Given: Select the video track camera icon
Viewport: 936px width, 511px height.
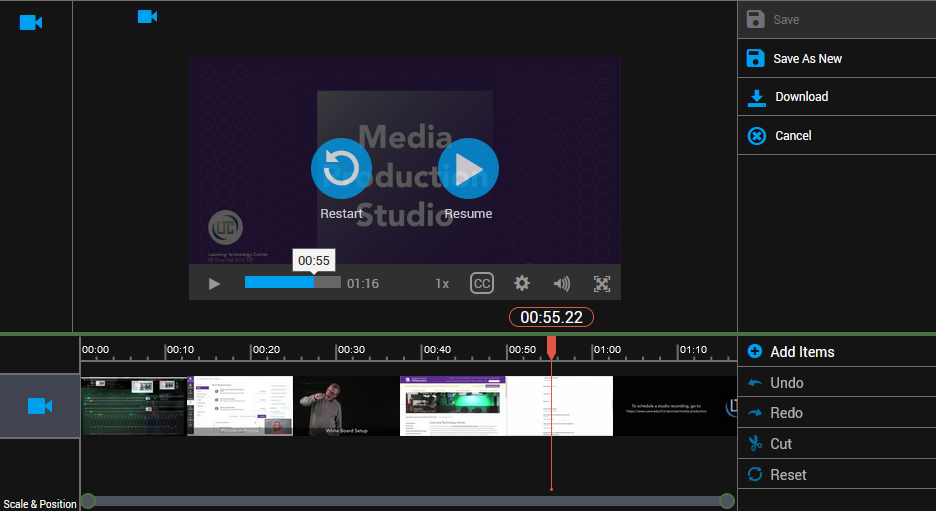Looking at the screenshot, I should click(40, 406).
